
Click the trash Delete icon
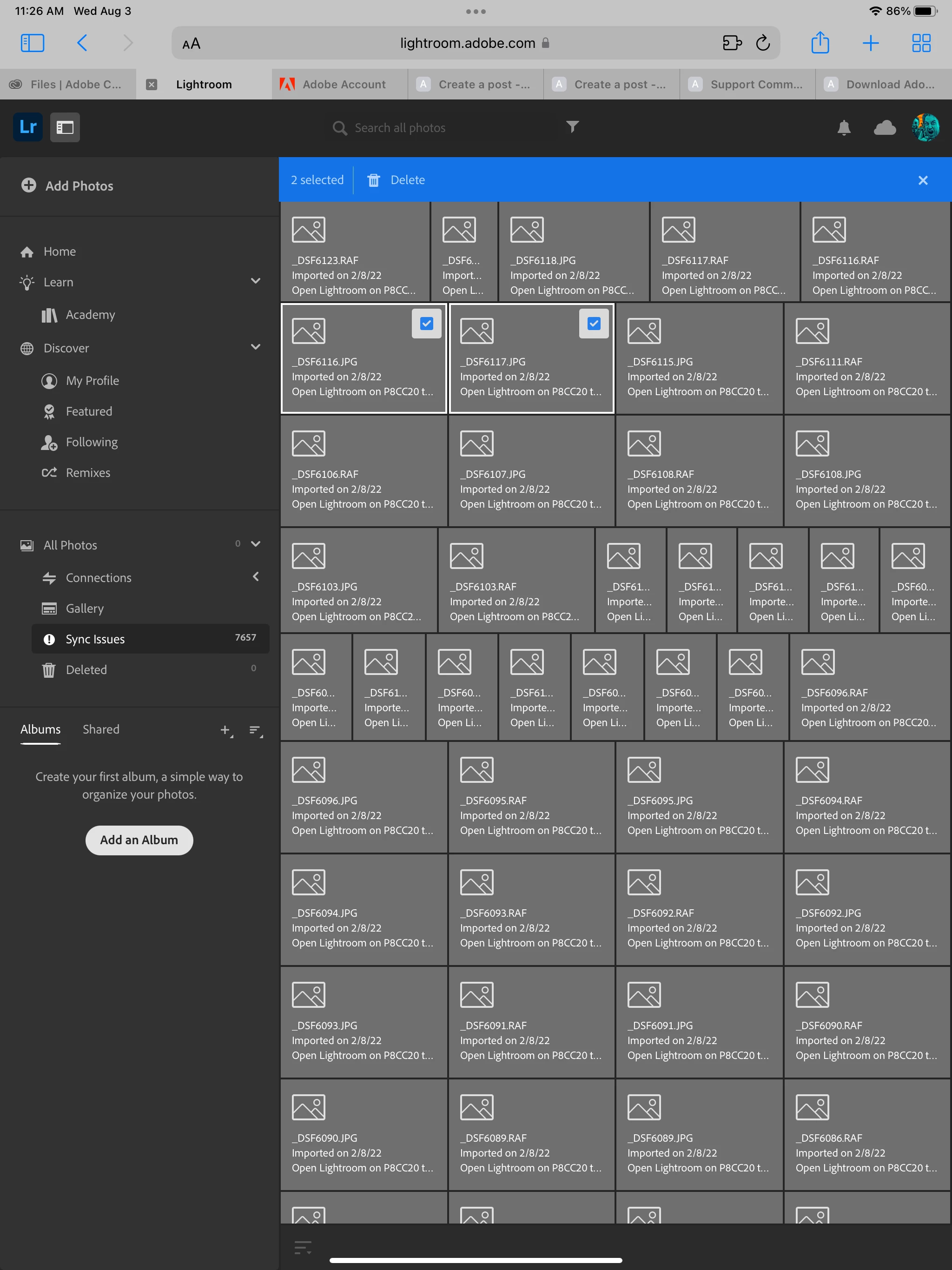pos(374,180)
